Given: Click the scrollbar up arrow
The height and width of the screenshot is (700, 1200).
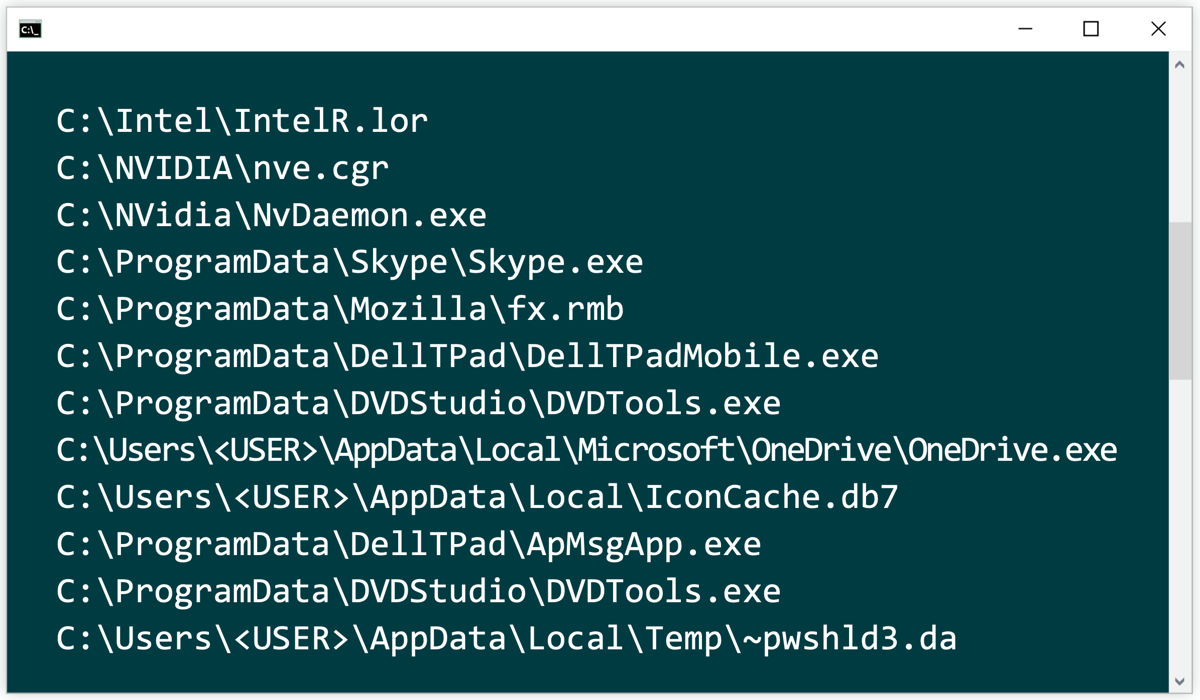Looking at the screenshot, I should click(x=1180, y=63).
